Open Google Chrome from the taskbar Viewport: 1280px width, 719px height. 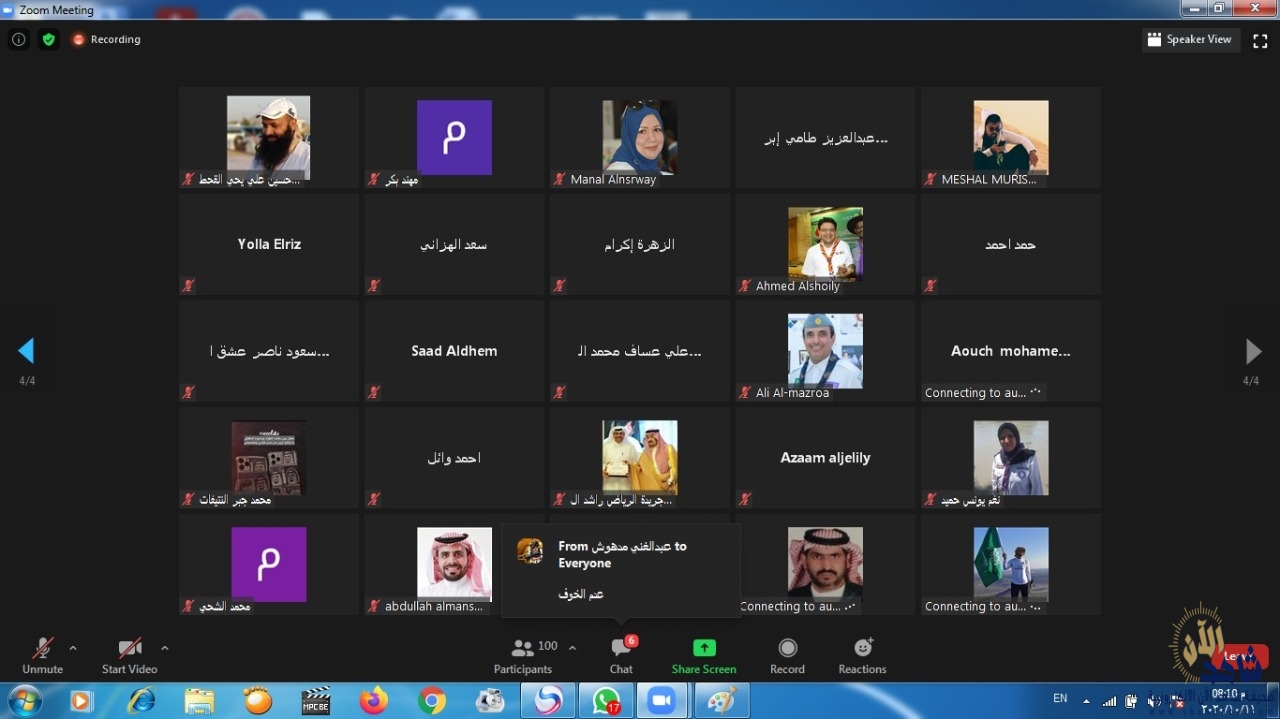pyautogui.click(x=432, y=701)
